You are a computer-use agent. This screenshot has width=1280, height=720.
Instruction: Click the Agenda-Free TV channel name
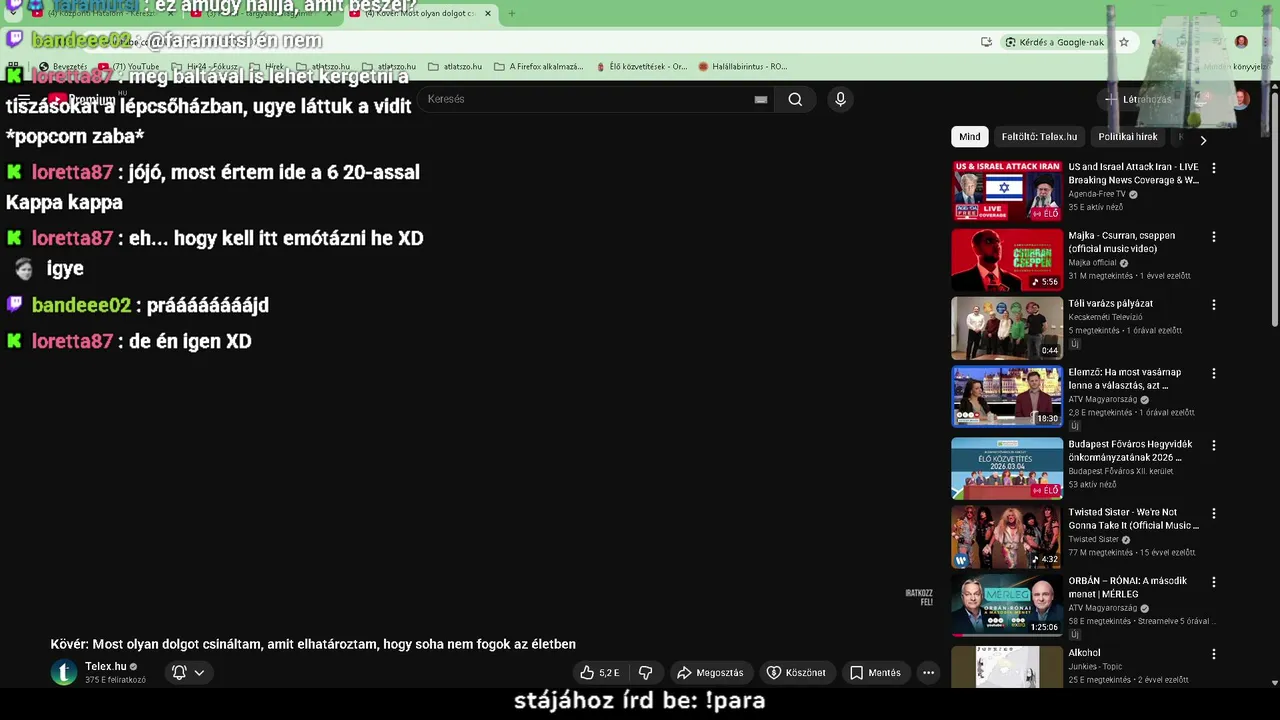click(x=1097, y=194)
